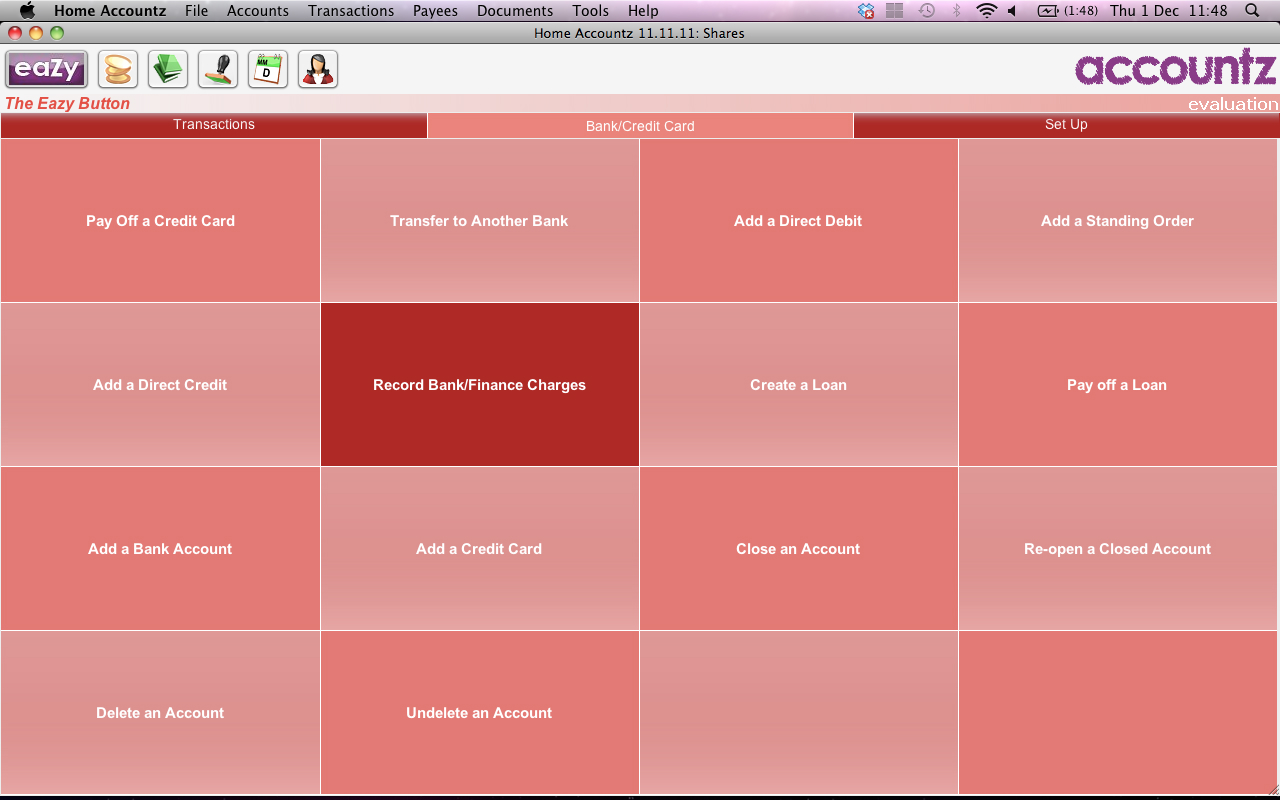Image resolution: width=1280 pixels, height=800 pixels.
Task: Select Transfer to Another Bank tile
Action: pos(479,221)
